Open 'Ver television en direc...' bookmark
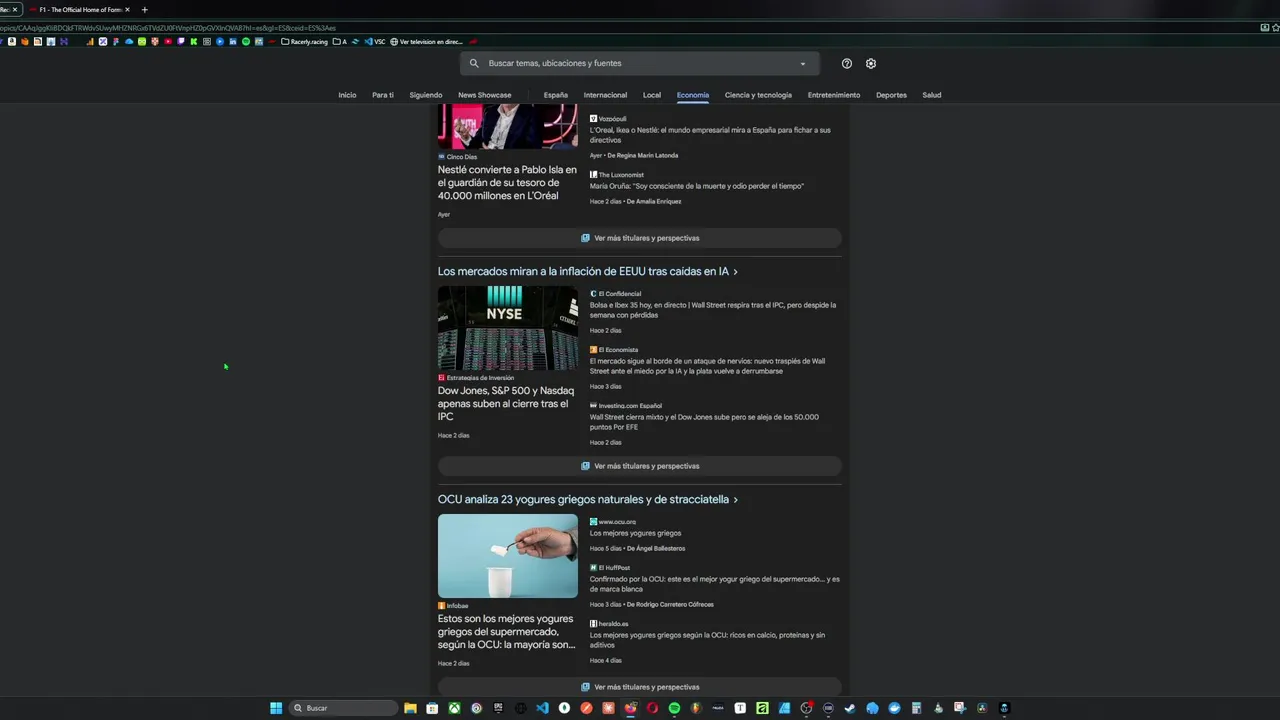 pos(427,42)
